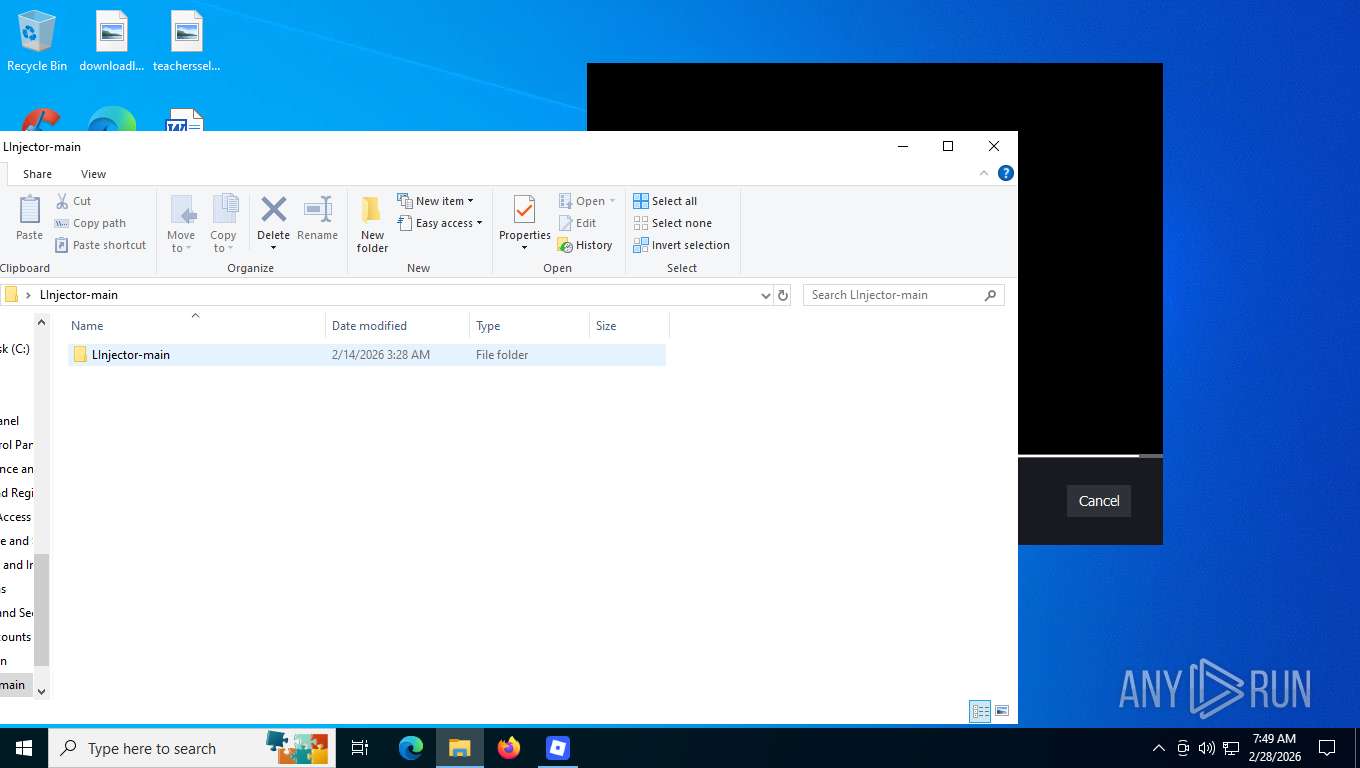Collapse the ribbon with the chevron

pyautogui.click(x=984, y=173)
